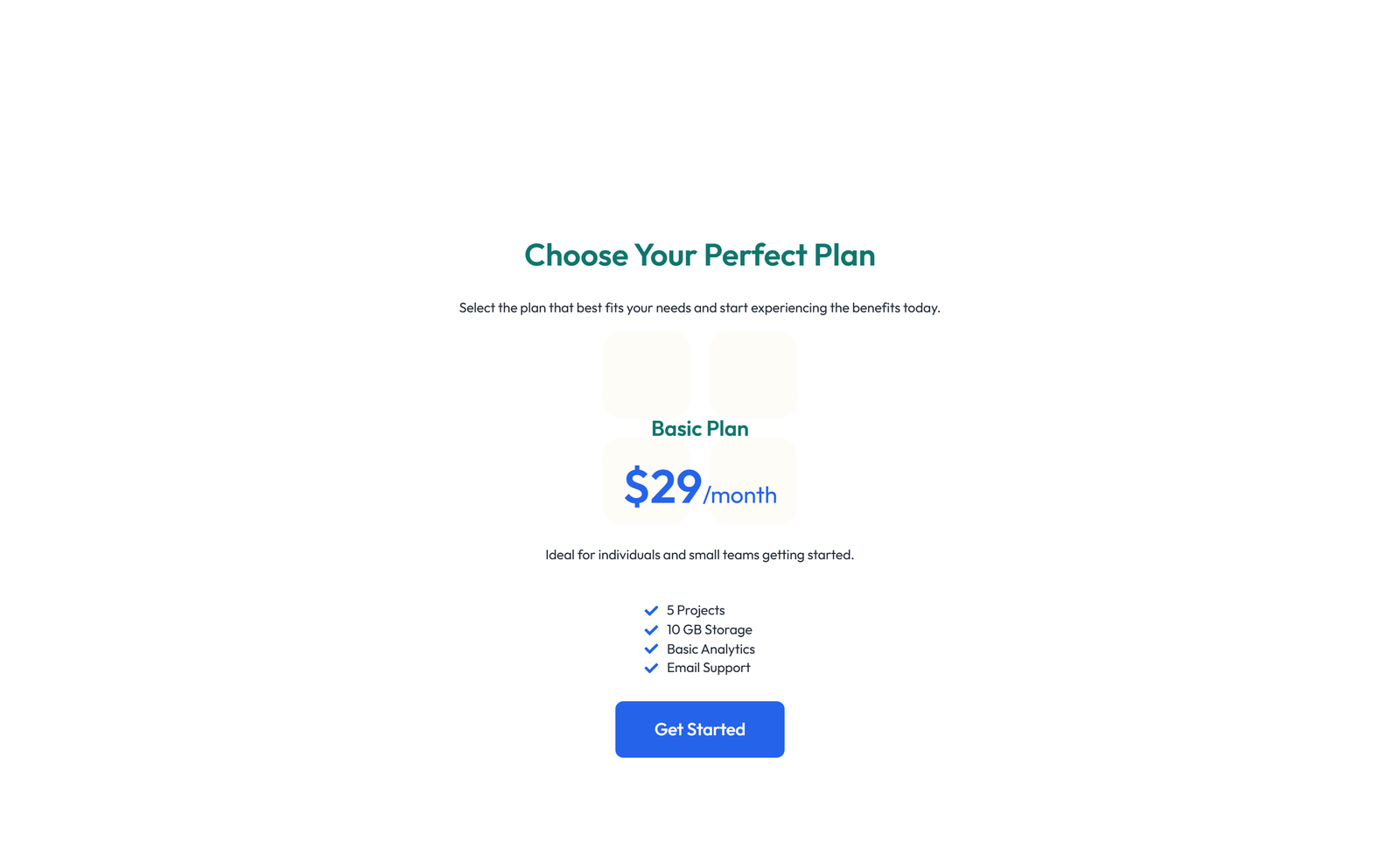Toggle the Email Support feature row
The height and width of the screenshot is (856, 1400).
708,668
